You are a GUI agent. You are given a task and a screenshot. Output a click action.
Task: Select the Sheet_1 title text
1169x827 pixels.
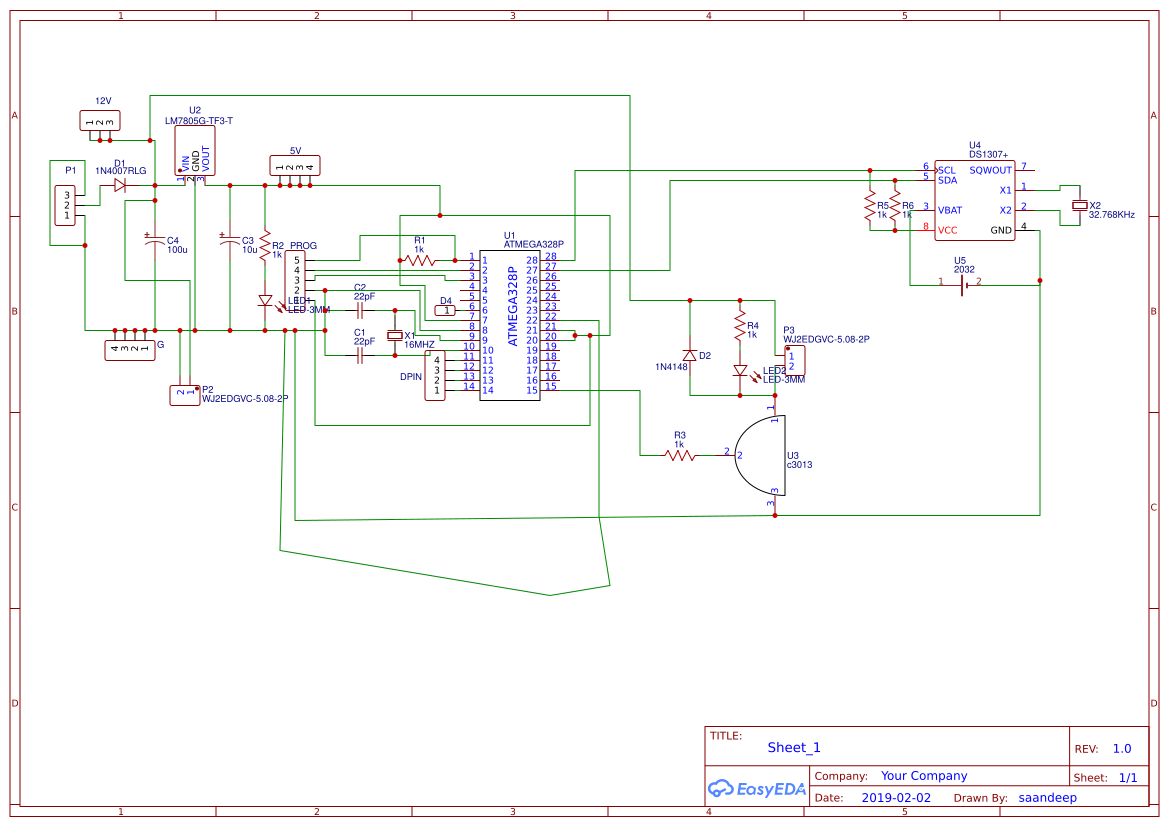click(792, 747)
